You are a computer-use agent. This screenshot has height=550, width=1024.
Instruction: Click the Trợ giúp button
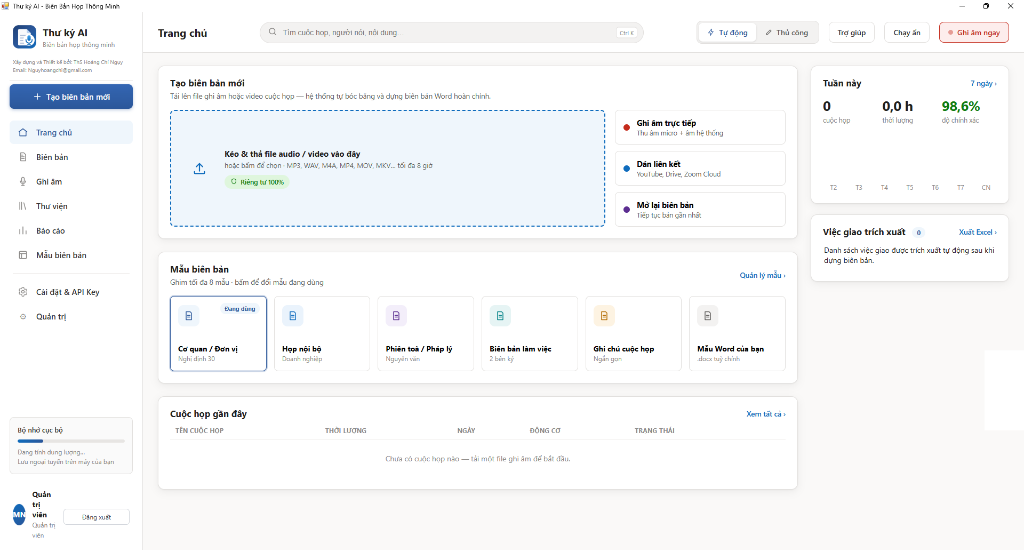[852, 33]
